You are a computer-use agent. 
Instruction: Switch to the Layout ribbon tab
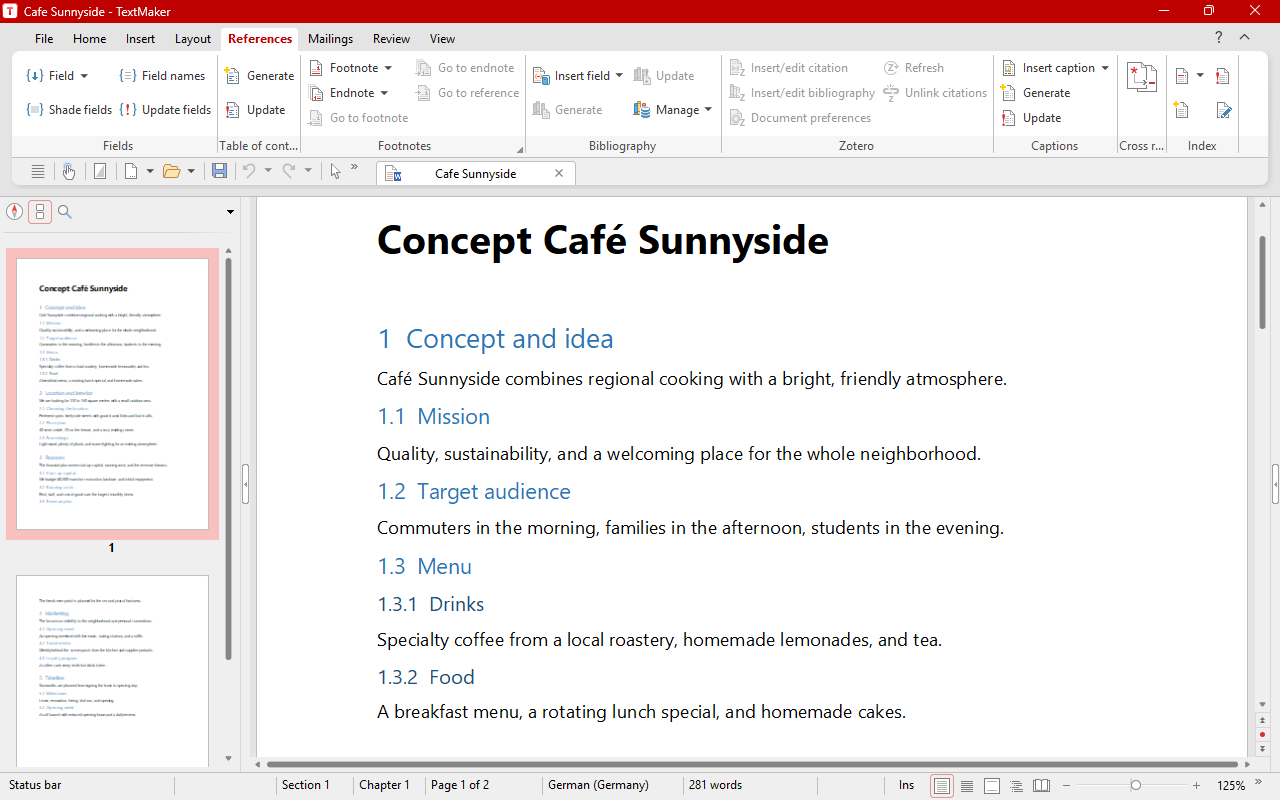193,39
